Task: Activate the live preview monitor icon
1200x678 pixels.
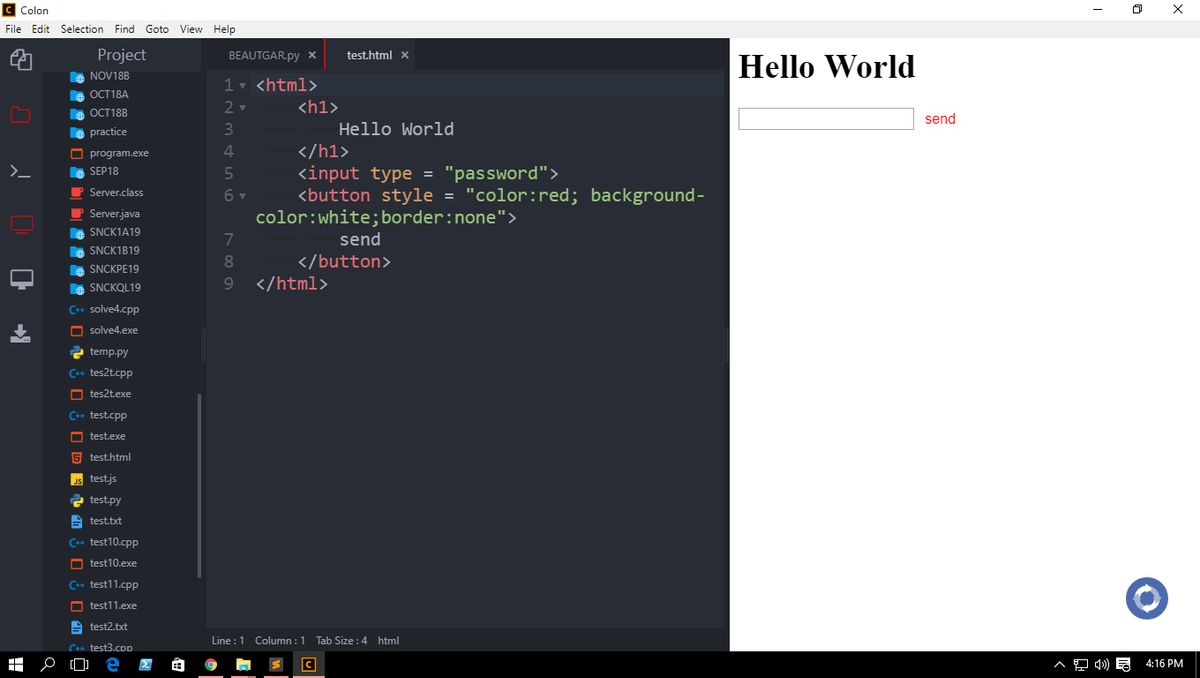Action: coord(20,224)
